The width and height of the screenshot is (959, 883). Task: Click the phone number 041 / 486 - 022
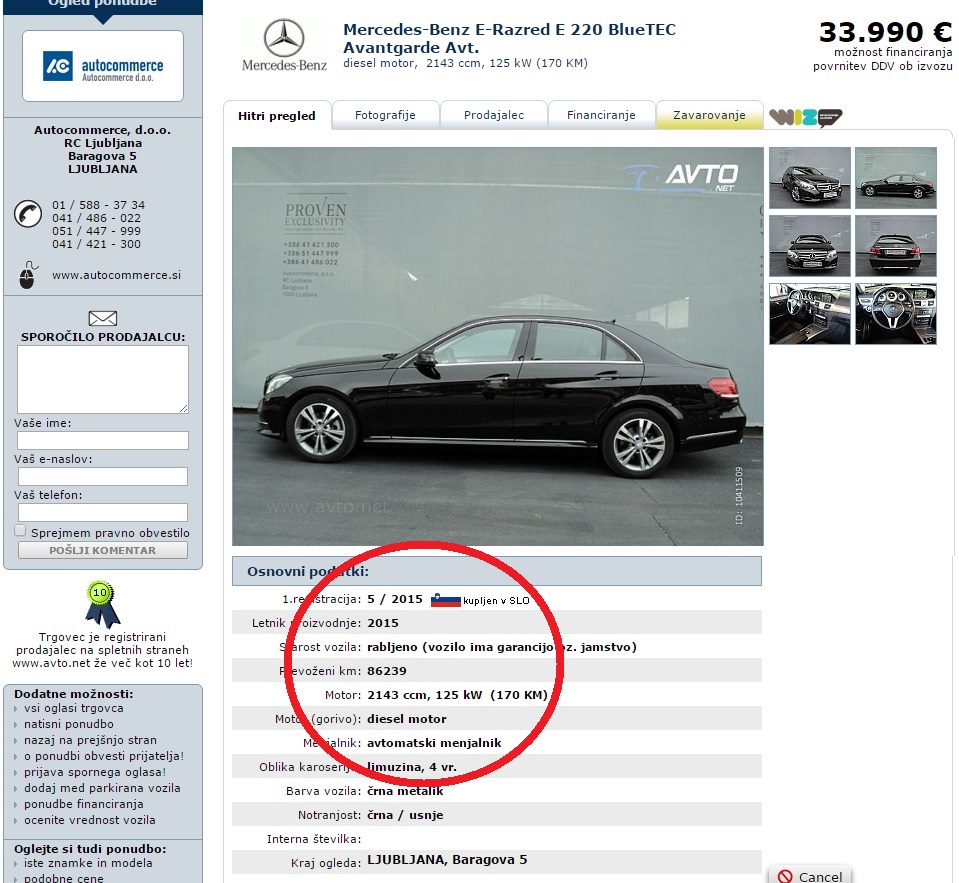tap(97, 218)
